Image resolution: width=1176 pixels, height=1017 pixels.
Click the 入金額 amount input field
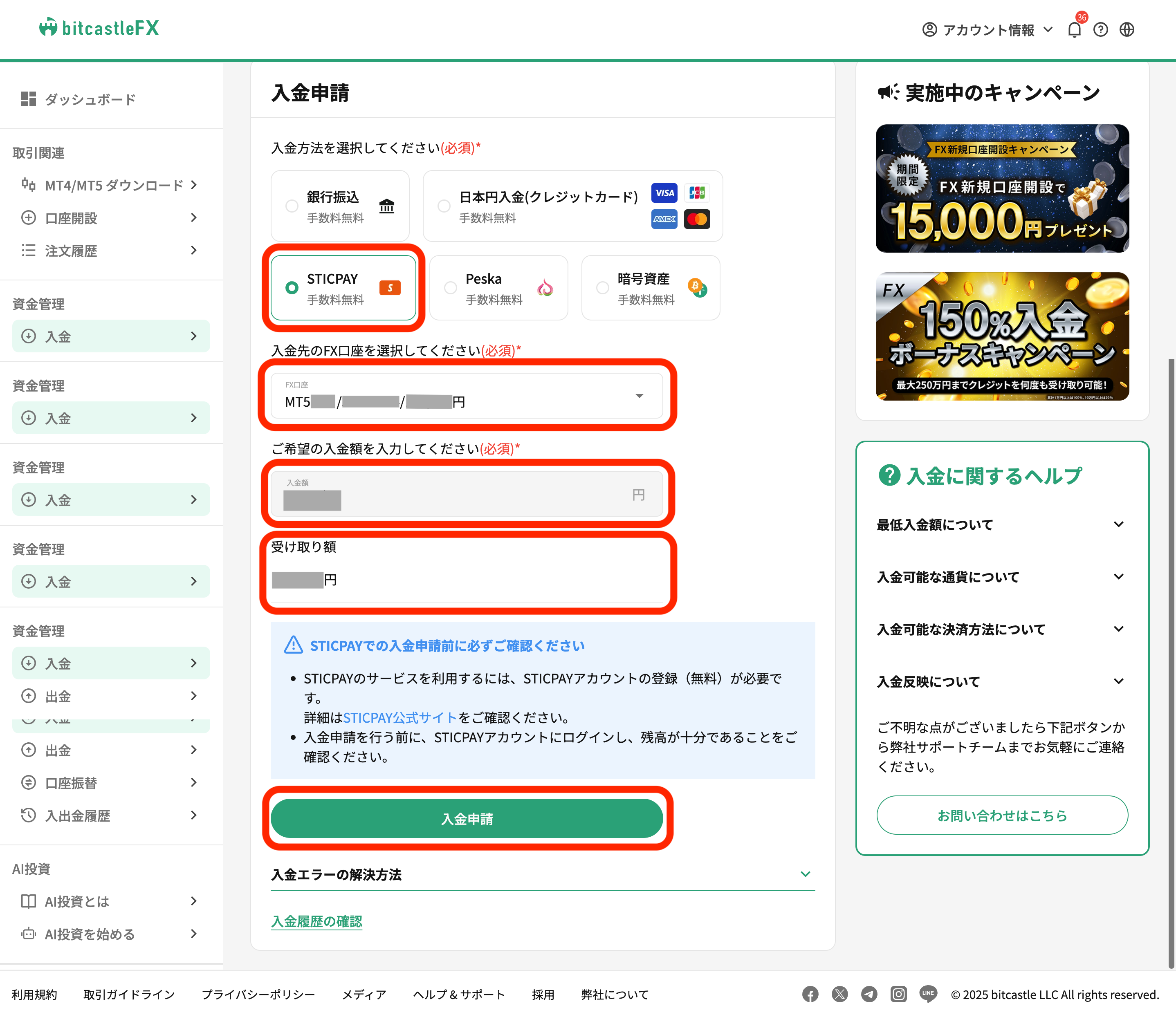point(467,494)
